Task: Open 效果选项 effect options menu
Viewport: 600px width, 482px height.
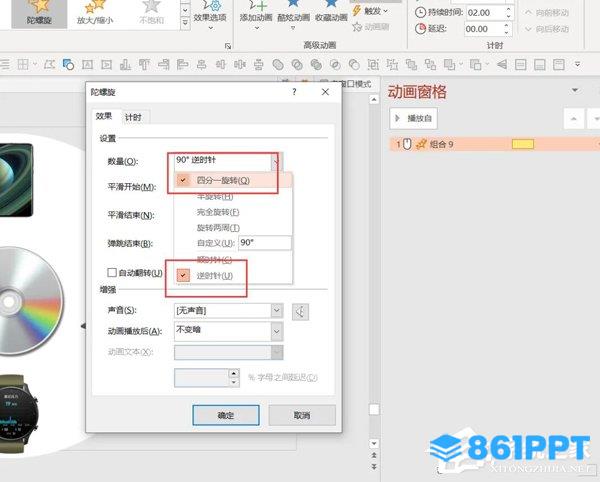Action: 210,15
